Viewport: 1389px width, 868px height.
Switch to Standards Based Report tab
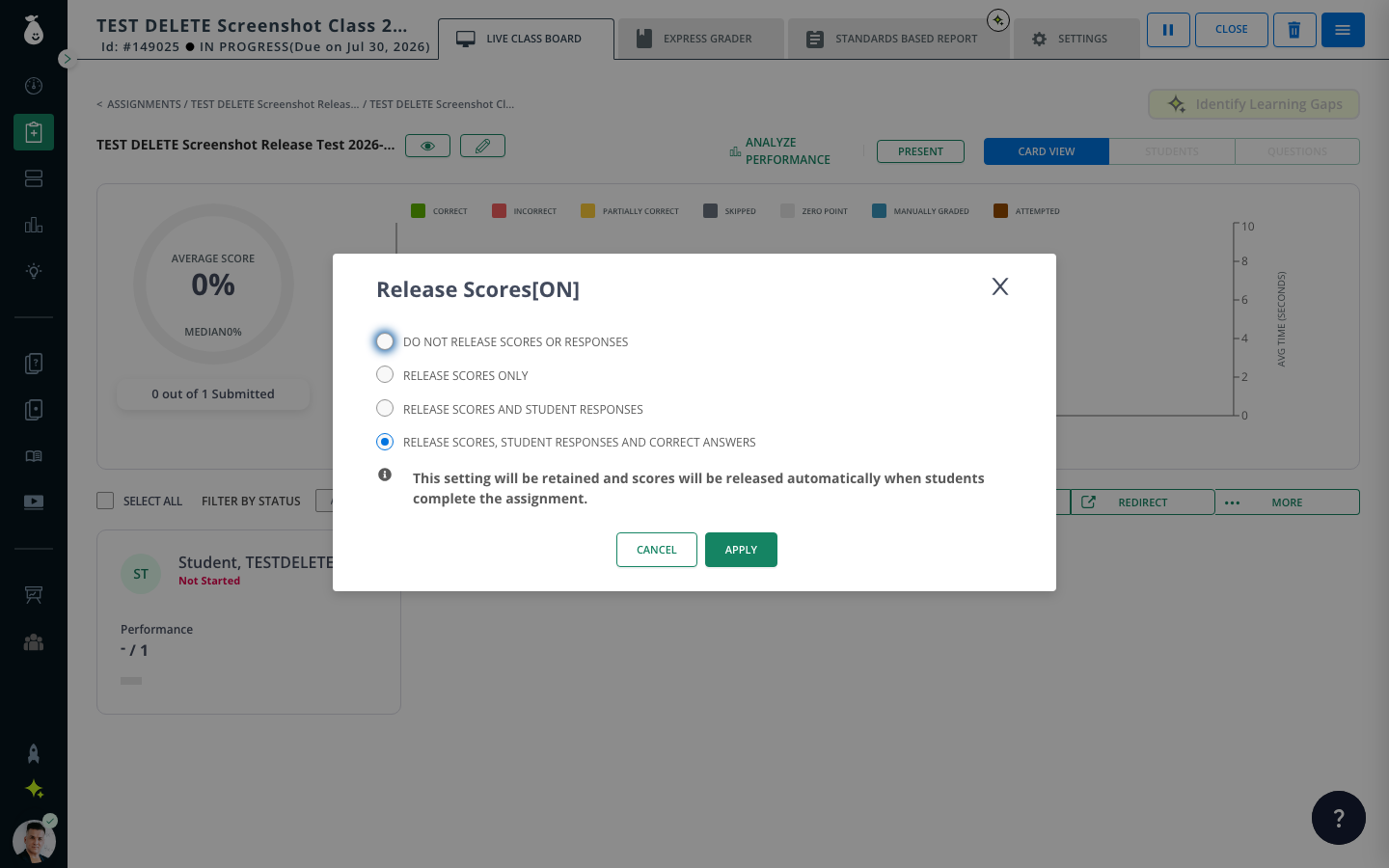[898, 39]
